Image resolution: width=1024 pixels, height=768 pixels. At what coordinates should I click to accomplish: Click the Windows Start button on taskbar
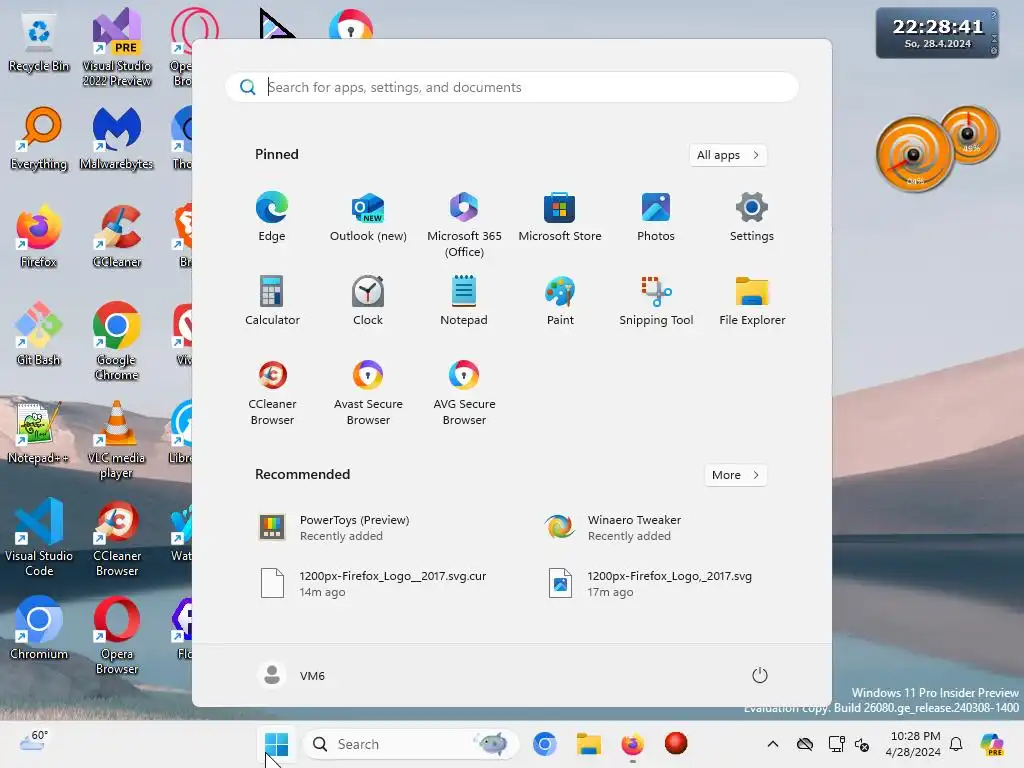276,744
